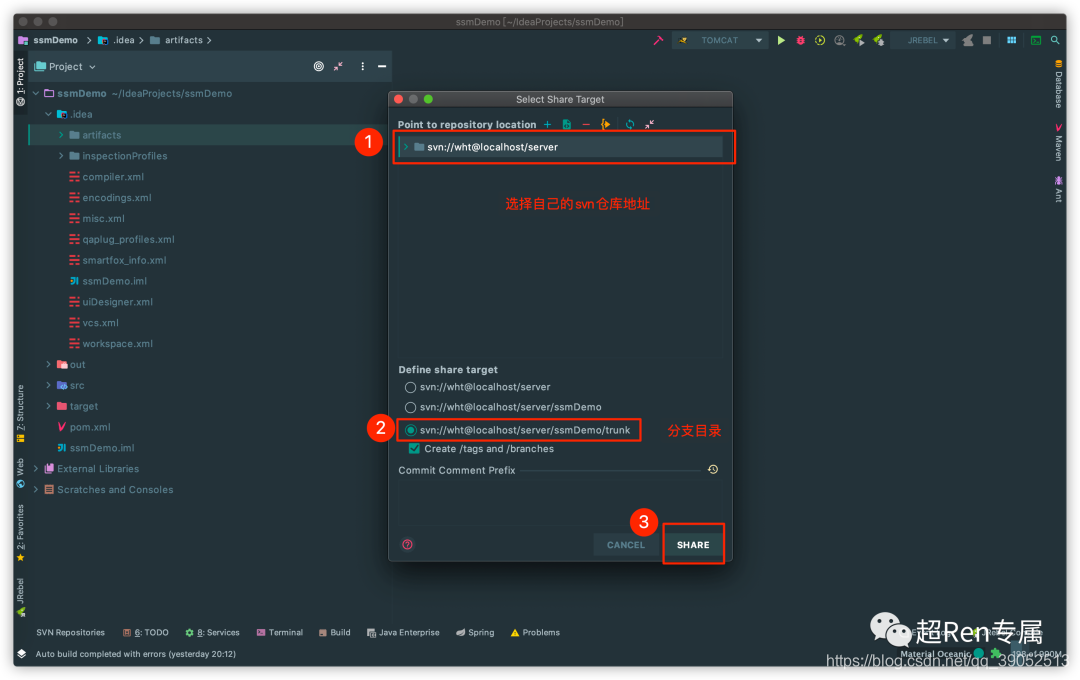The width and height of the screenshot is (1080, 680).
Task: Open the Services tool window tab
Action: (212, 633)
